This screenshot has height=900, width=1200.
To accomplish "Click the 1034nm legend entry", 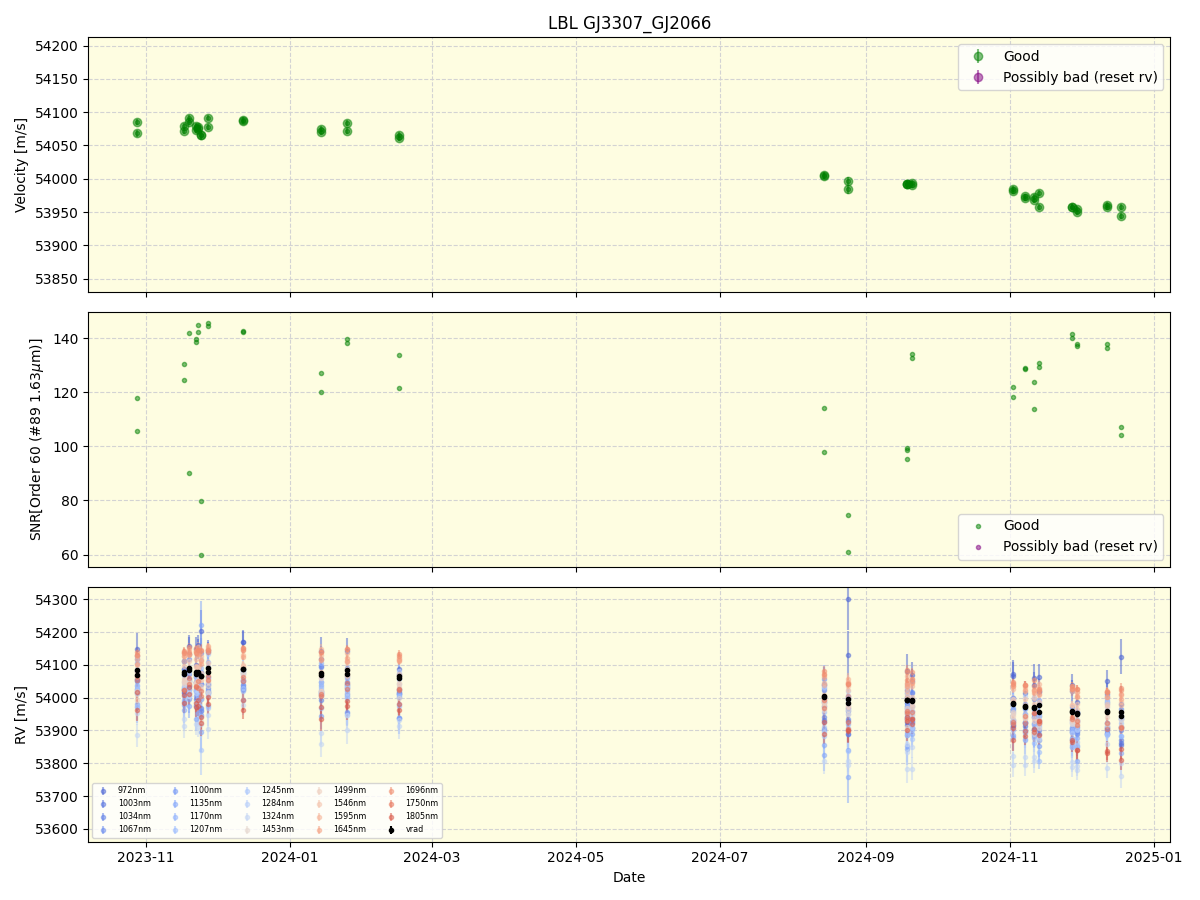I will tap(134, 816).
